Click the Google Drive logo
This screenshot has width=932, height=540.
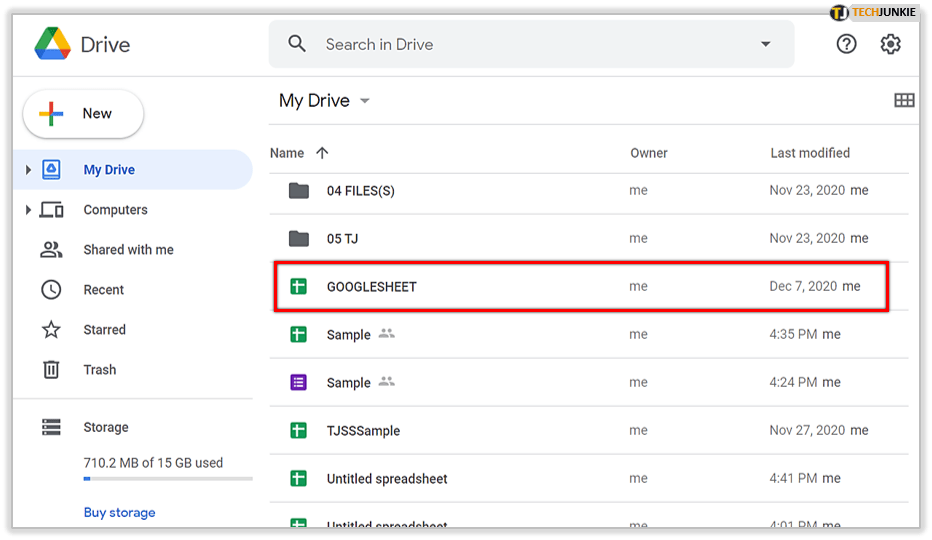click(x=52, y=45)
